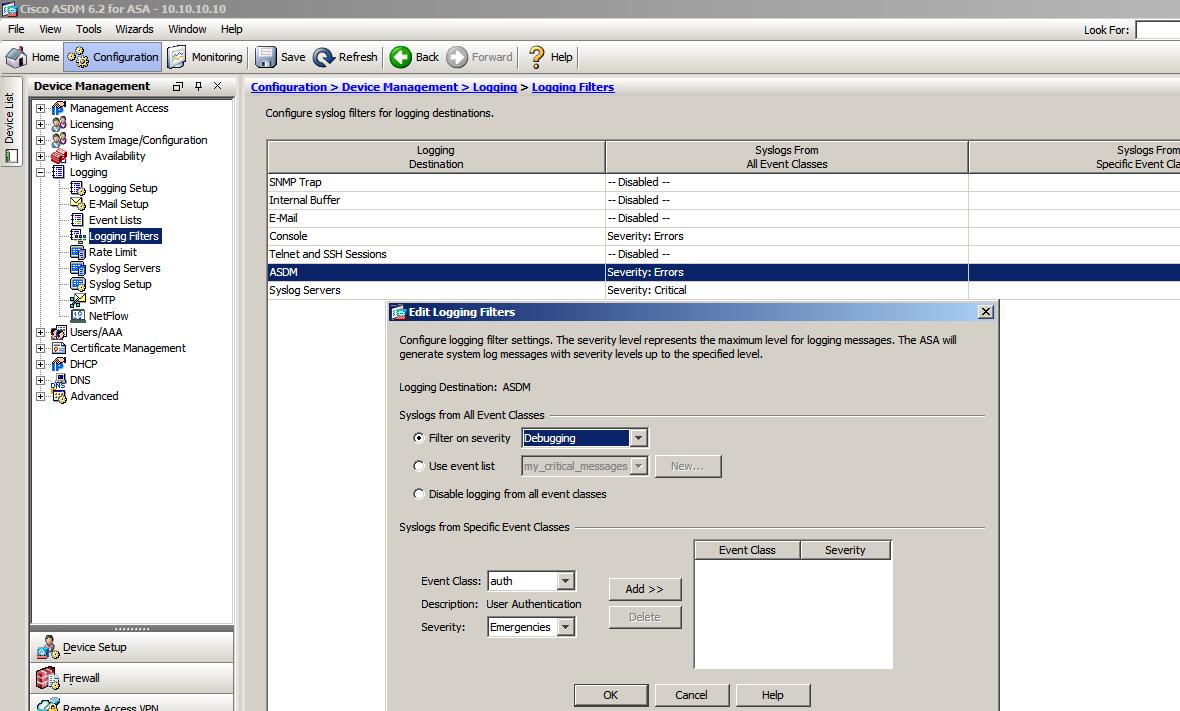Click the dialog Help button
Screen dimensions: 1180x711
point(772,695)
